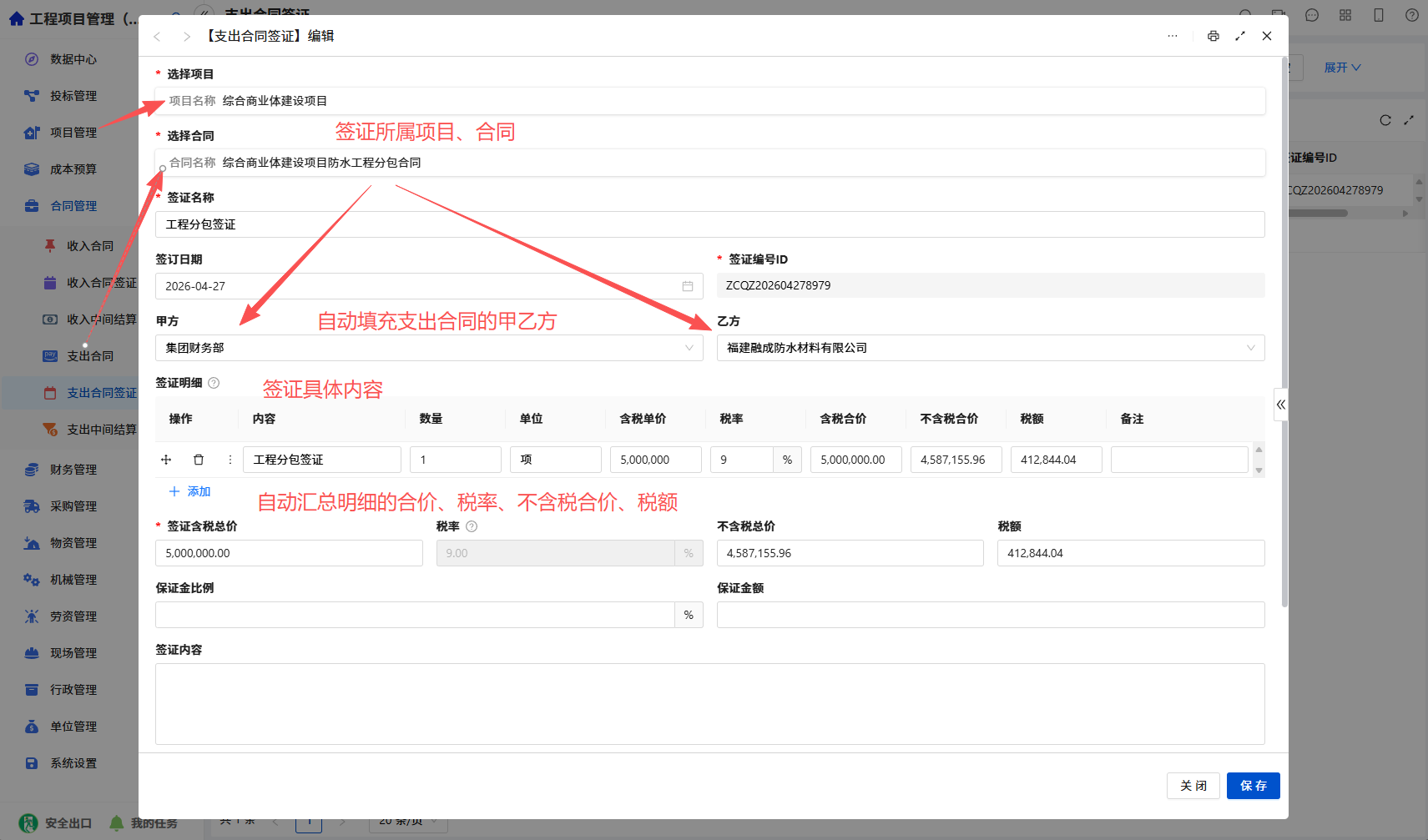The height and width of the screenshot is (840, 1428).
Task: Show help tooltip next to 税率
Action: tap(472, 526)
